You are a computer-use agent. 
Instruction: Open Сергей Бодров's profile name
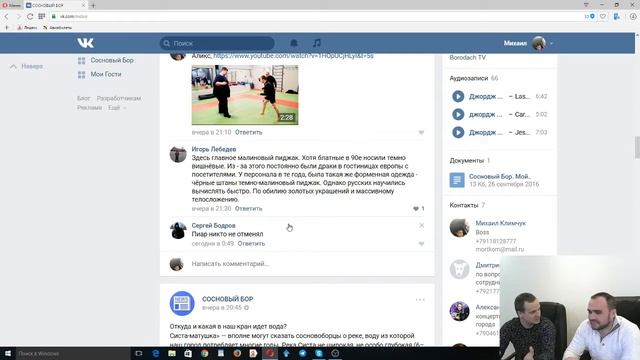[x=213, y=225]
